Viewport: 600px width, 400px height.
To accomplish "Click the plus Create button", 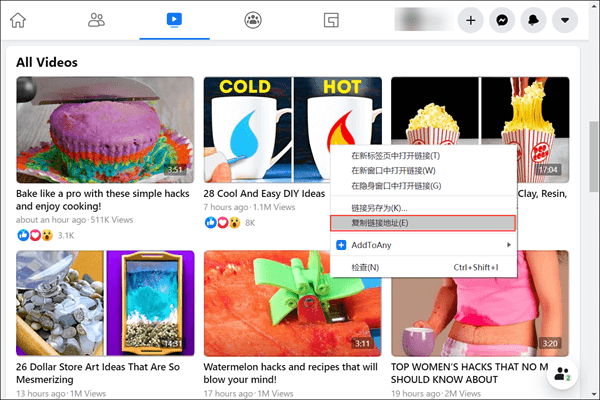I will (x=471, y=20).
